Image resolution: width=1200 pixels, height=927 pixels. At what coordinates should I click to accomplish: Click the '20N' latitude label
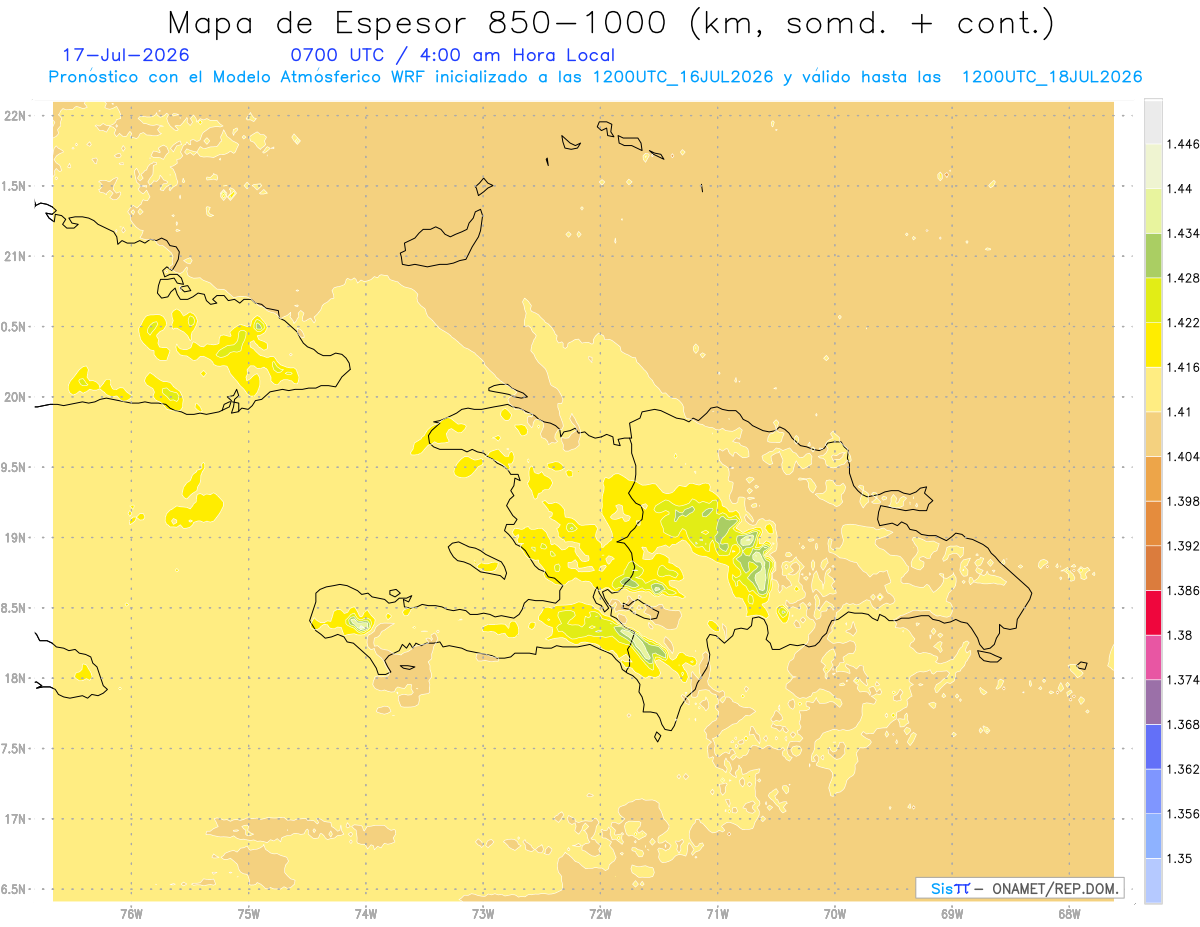point(17,397)
